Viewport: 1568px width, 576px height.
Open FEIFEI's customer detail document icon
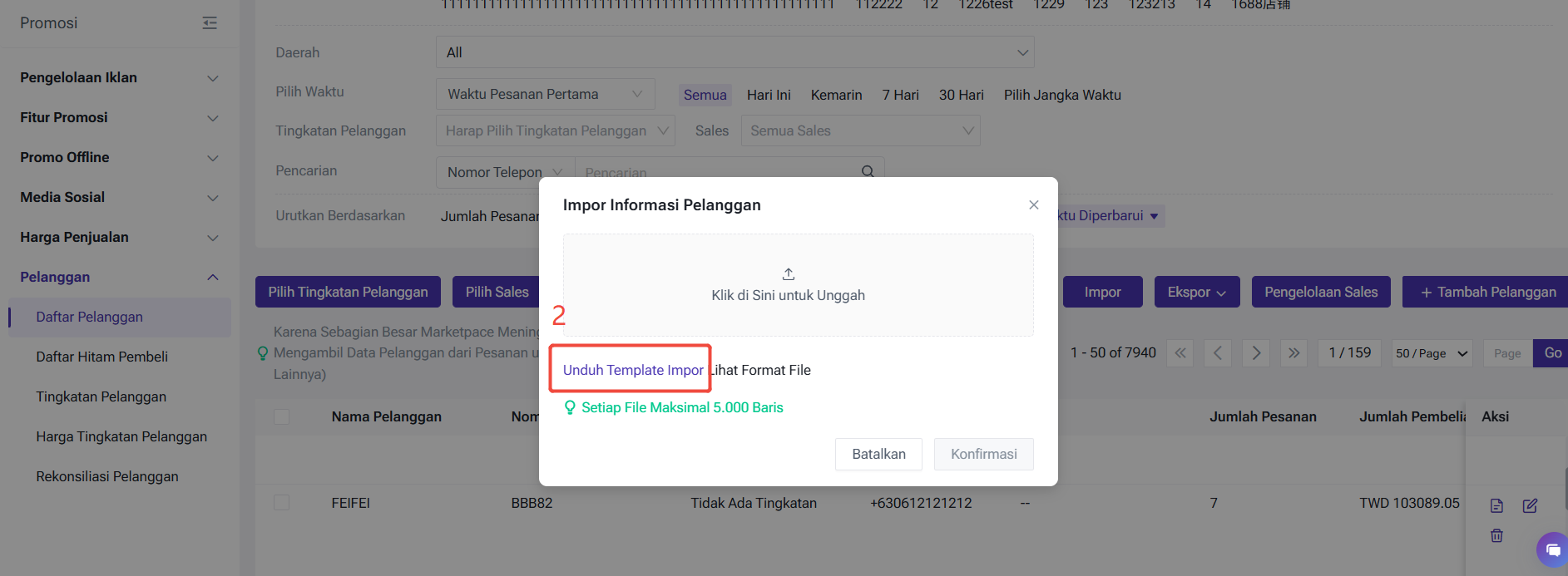[x=1496, y=505]
